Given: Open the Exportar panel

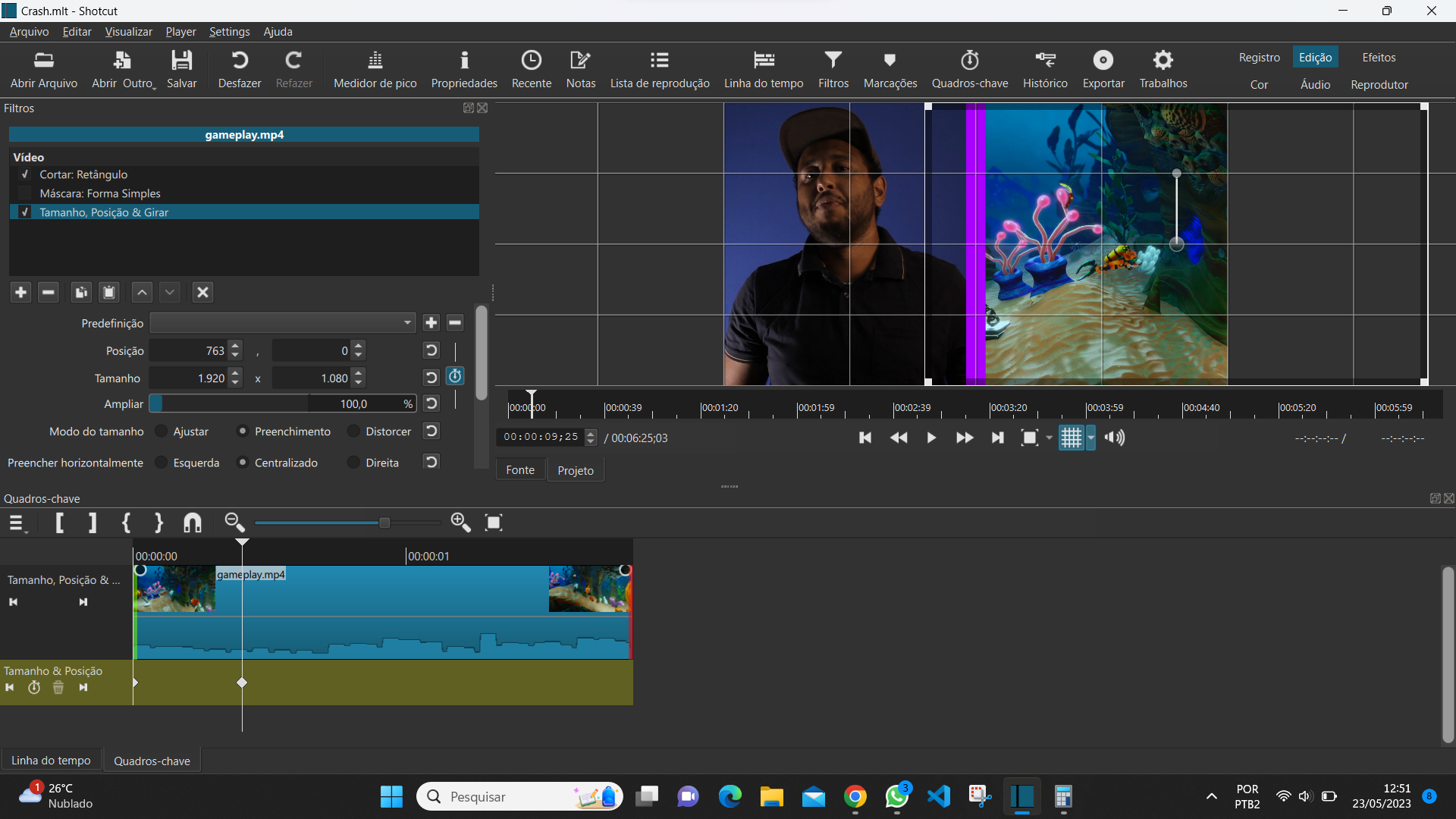Looking at the screenshot, I should click(x=1103, y=69).
